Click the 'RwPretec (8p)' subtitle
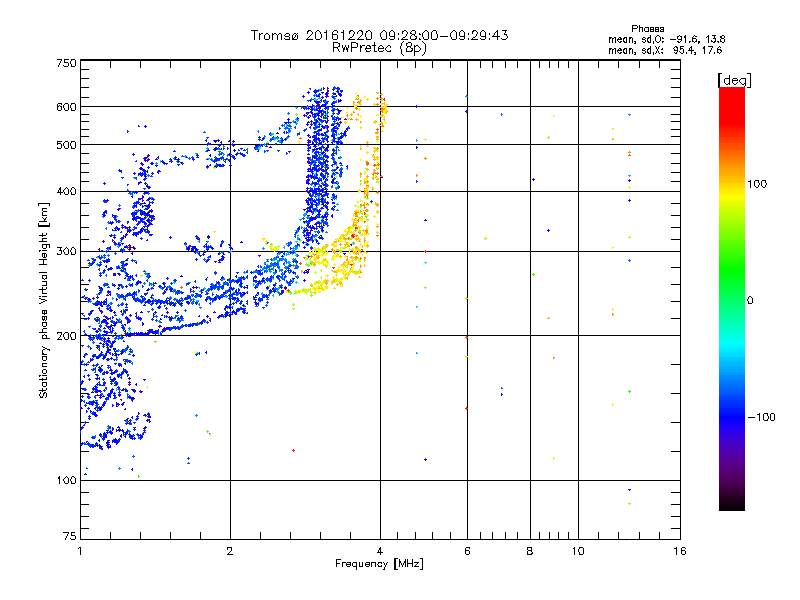The width and height of the screenshot is (800, 600). (x=379, y=48)
